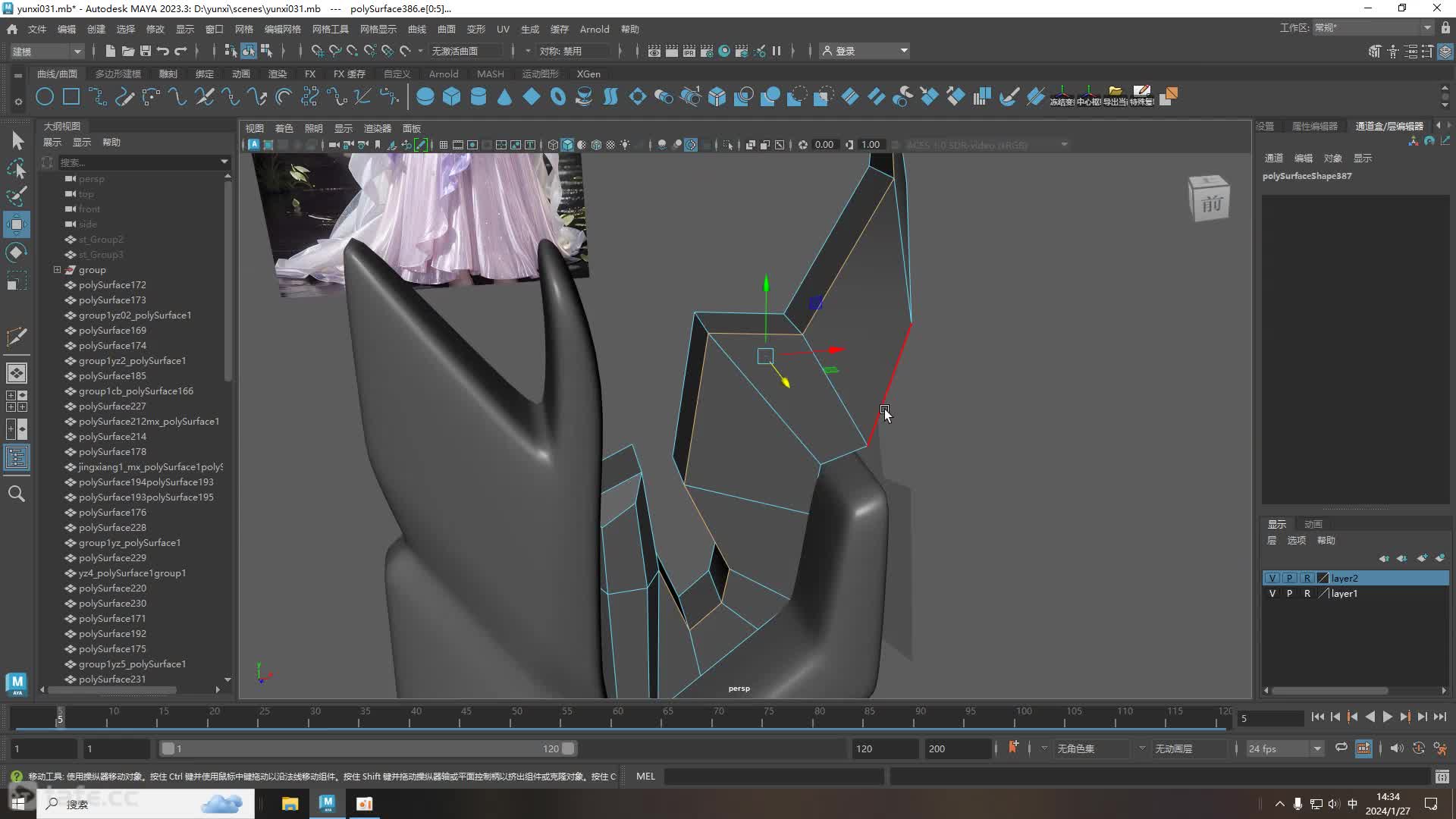
Task: Open the 登录 account dropdown
Action: [x=864, y=51]
